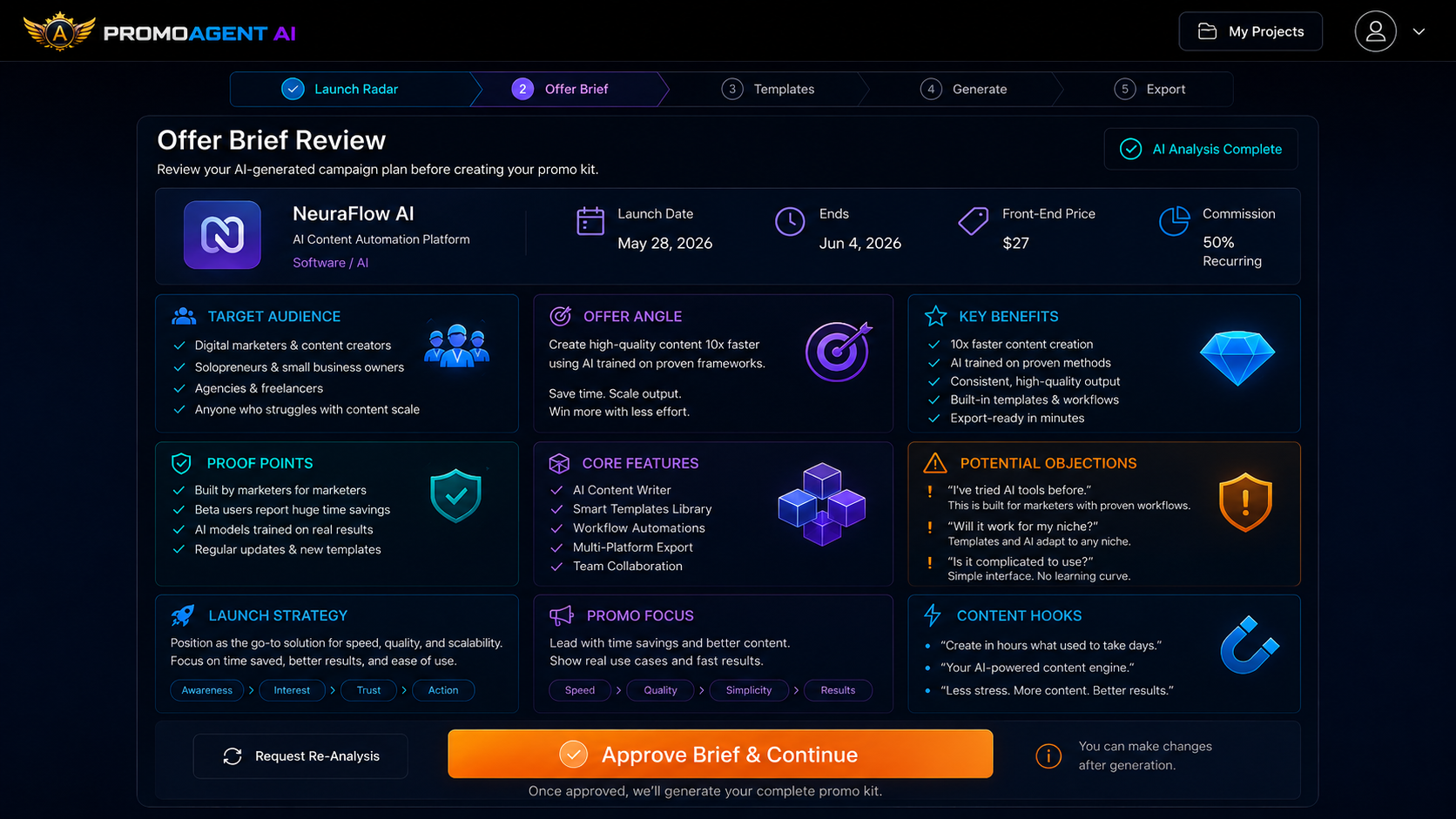Click the Ends clock icon
Image resolution: width=1456 pixels, height=819 pixels.
click(x=790, y=221)
